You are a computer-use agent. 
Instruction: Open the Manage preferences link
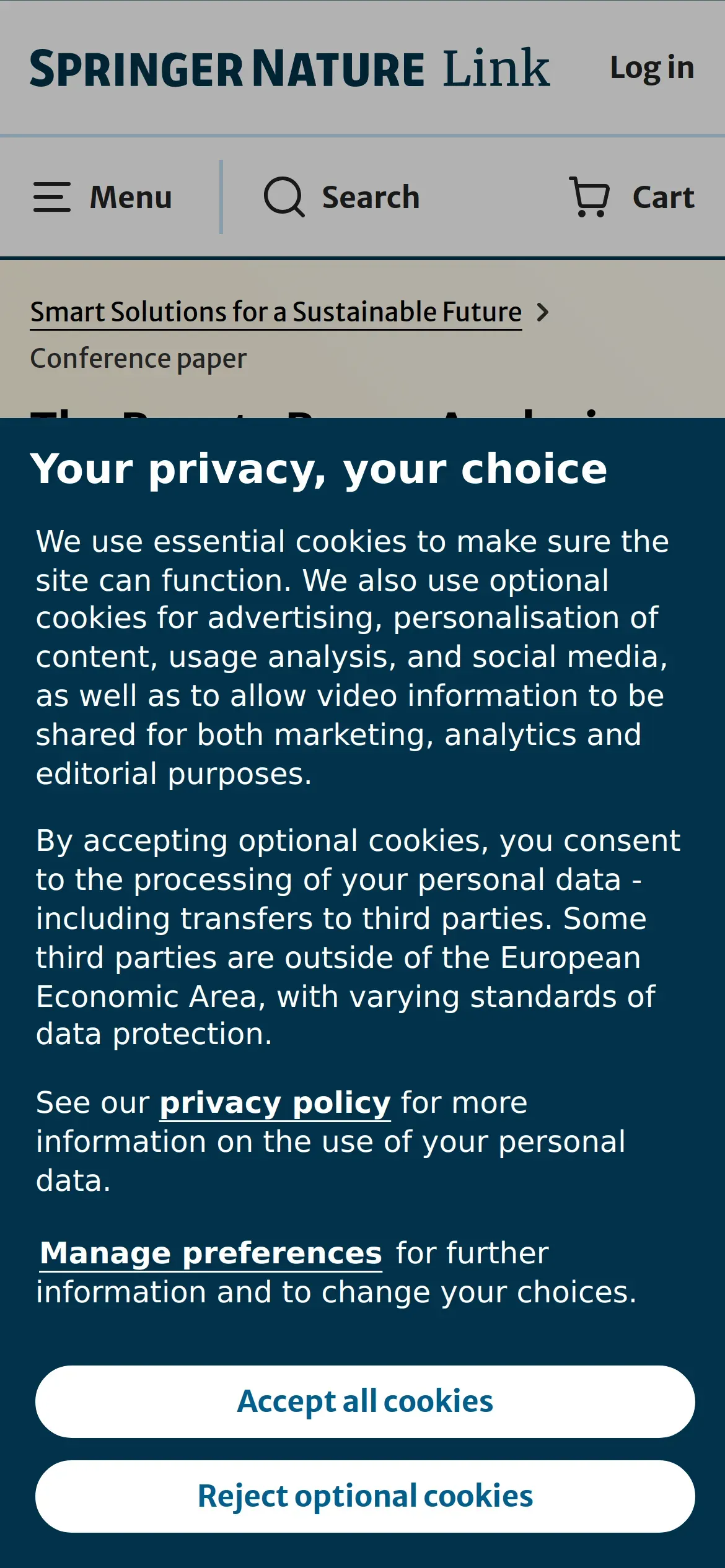click(211, 1253)
